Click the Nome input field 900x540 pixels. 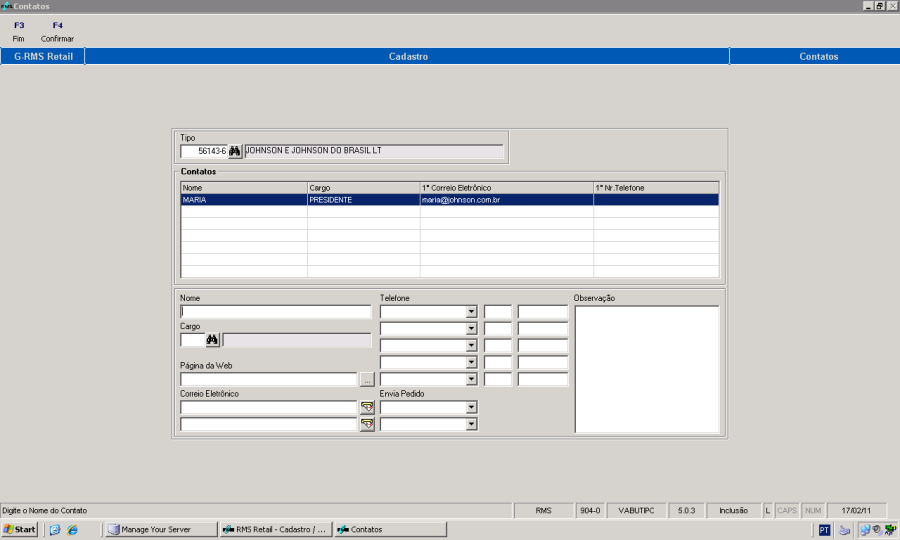click(x=276, y=312)
